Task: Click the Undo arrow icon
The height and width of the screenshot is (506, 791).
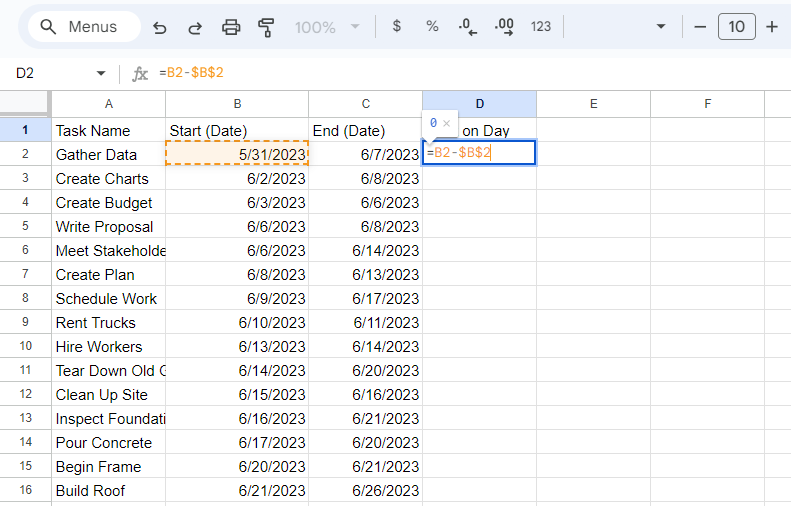Action: click(159, 27)
